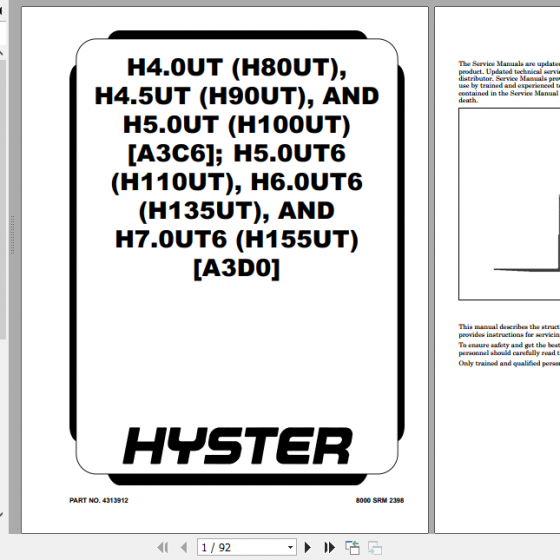Click the '[A3D0]' title line

tap(237, 268)
